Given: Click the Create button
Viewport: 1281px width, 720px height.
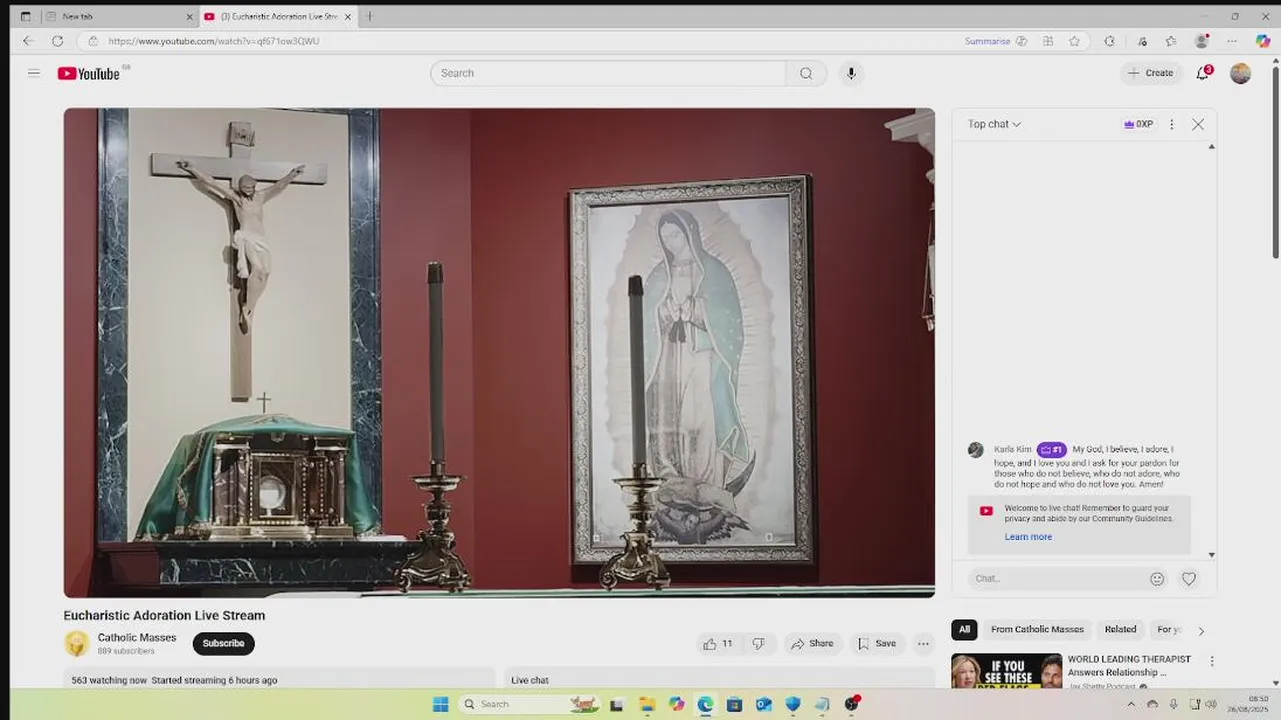Looking at the screenshot, I should tap(1151, 73).
